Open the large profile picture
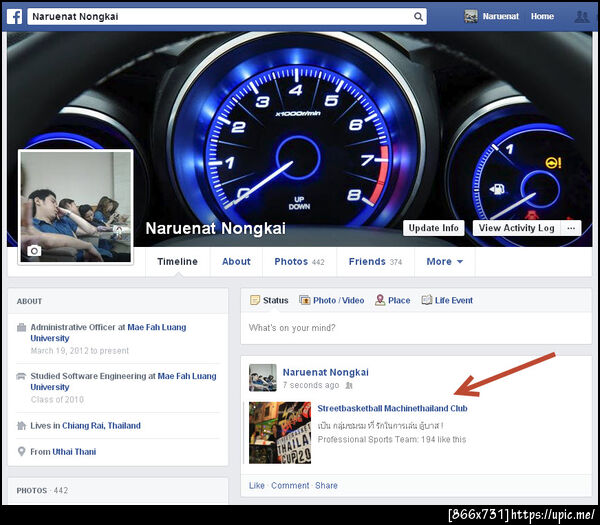This screenshot has width=600, height=525. coord(76,207)
